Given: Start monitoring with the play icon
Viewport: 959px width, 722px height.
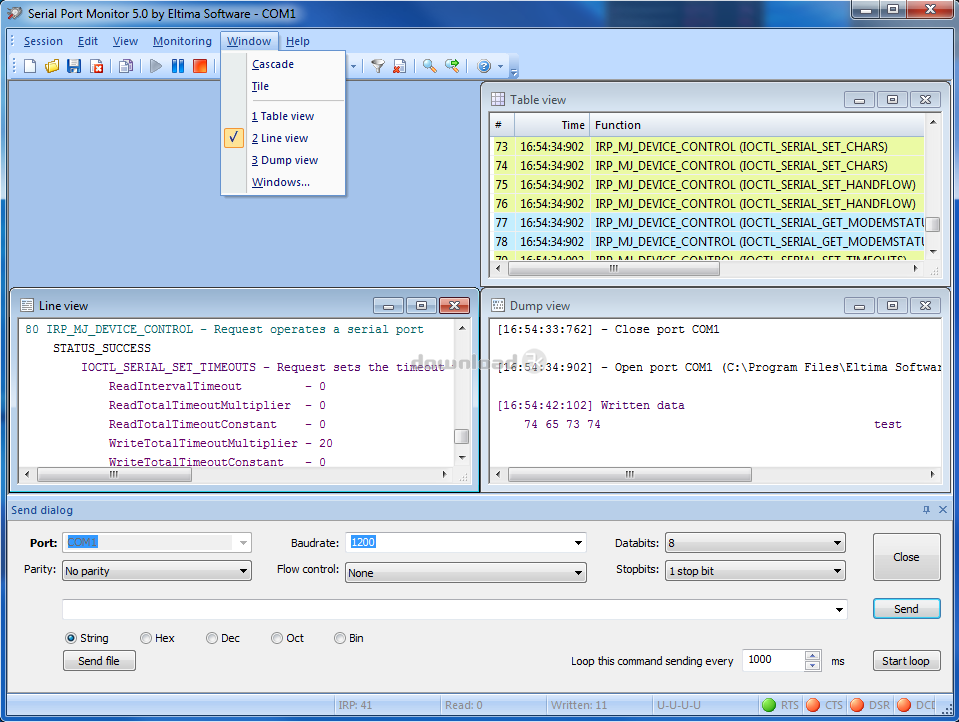Looking at the screenshot, I should (156, 66).
